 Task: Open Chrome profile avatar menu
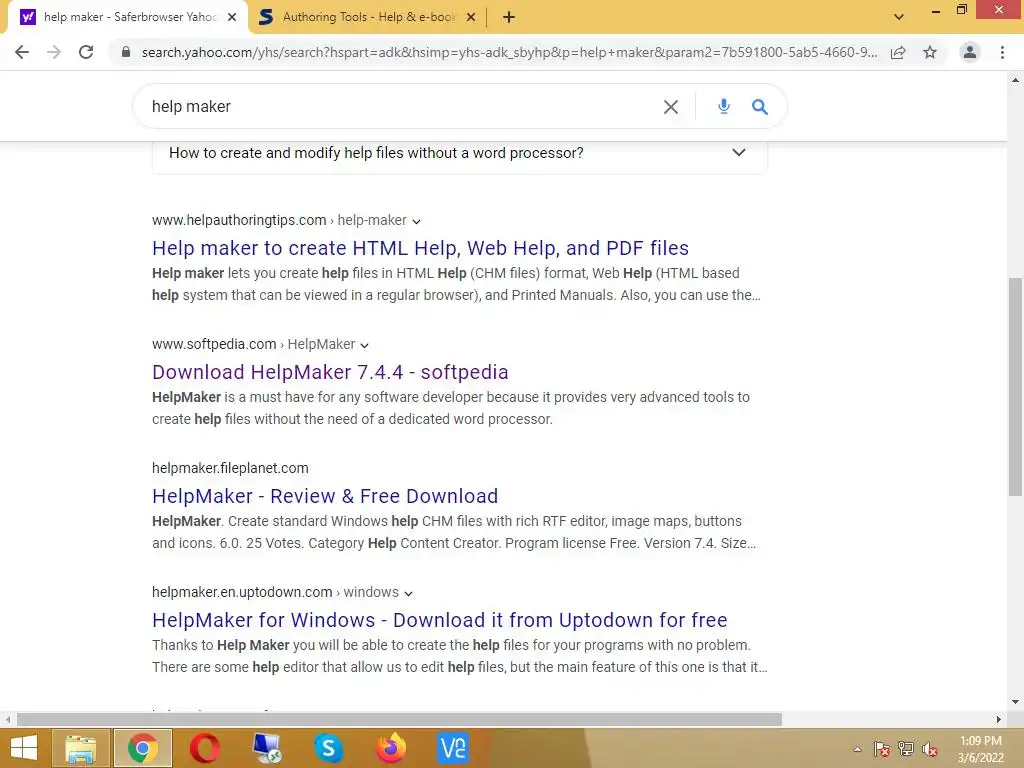(970, 52)
